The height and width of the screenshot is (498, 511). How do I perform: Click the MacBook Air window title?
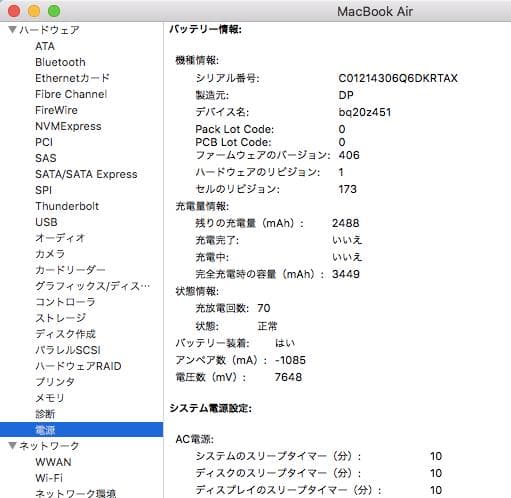(375, 11)
